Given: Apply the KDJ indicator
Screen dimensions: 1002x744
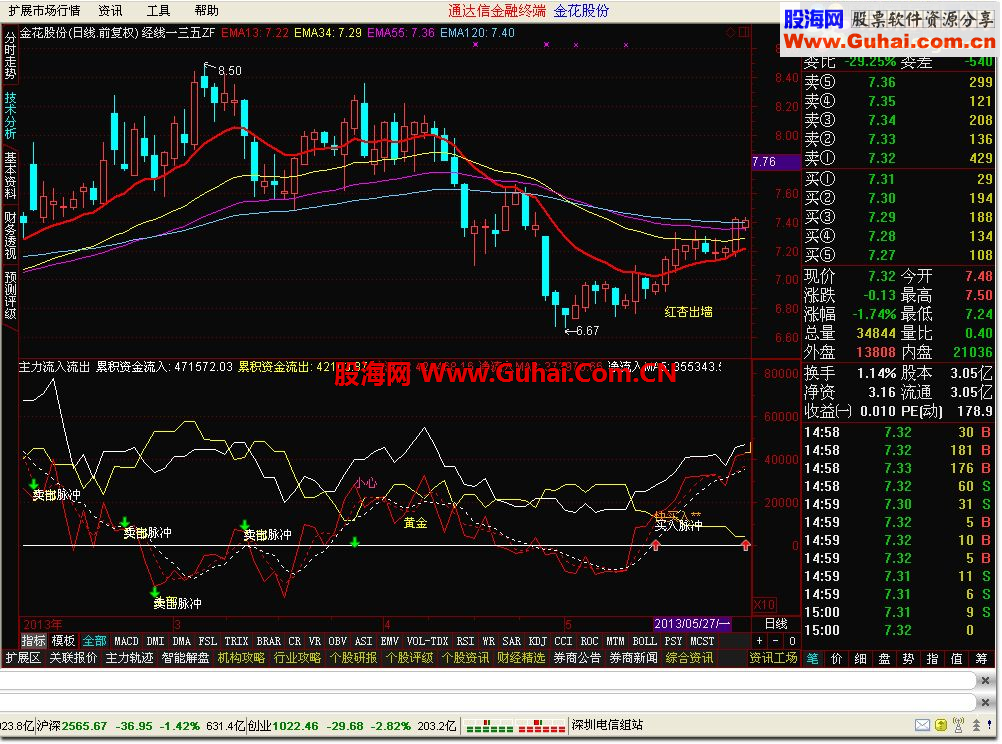Looking at the screenshot, I should (x=537, y=641).
